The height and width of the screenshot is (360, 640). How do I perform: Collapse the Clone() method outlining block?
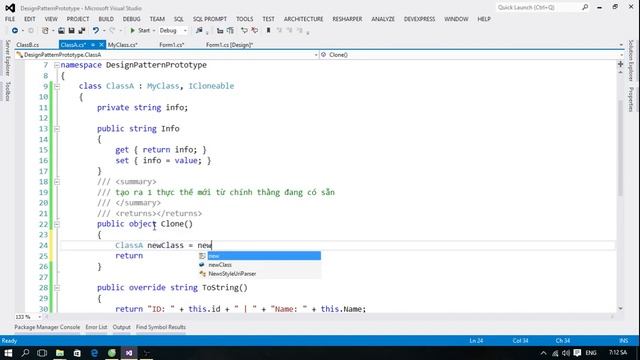[57, 224]
